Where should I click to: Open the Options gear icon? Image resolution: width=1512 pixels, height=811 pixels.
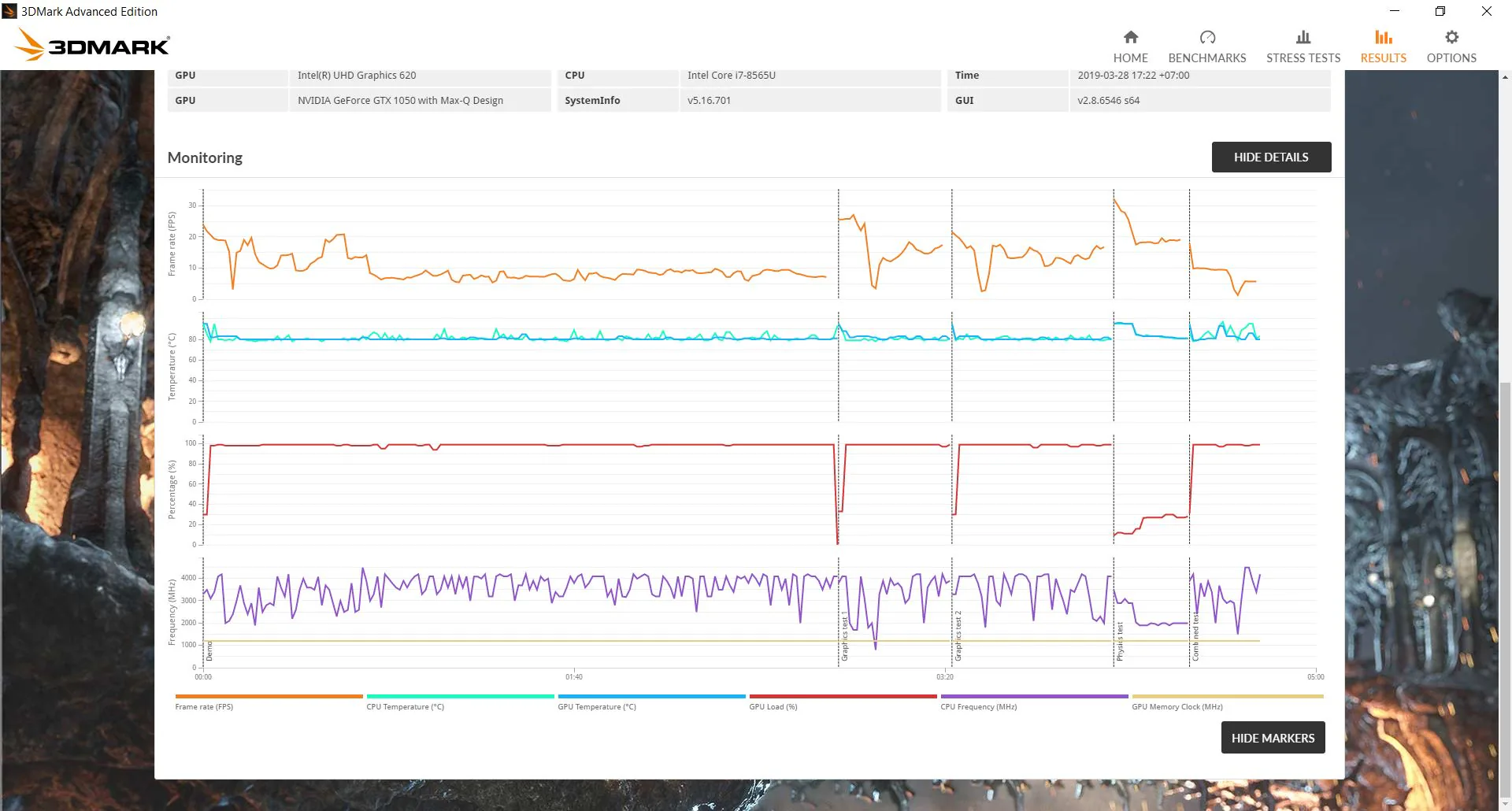point(1451,37)
